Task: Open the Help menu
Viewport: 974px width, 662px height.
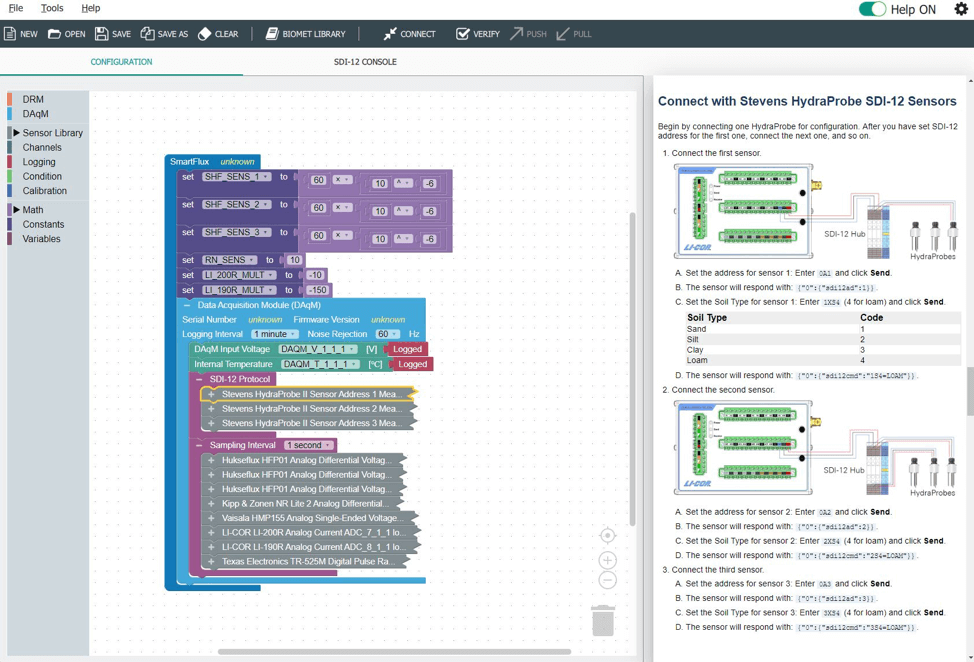Action: 91,8
